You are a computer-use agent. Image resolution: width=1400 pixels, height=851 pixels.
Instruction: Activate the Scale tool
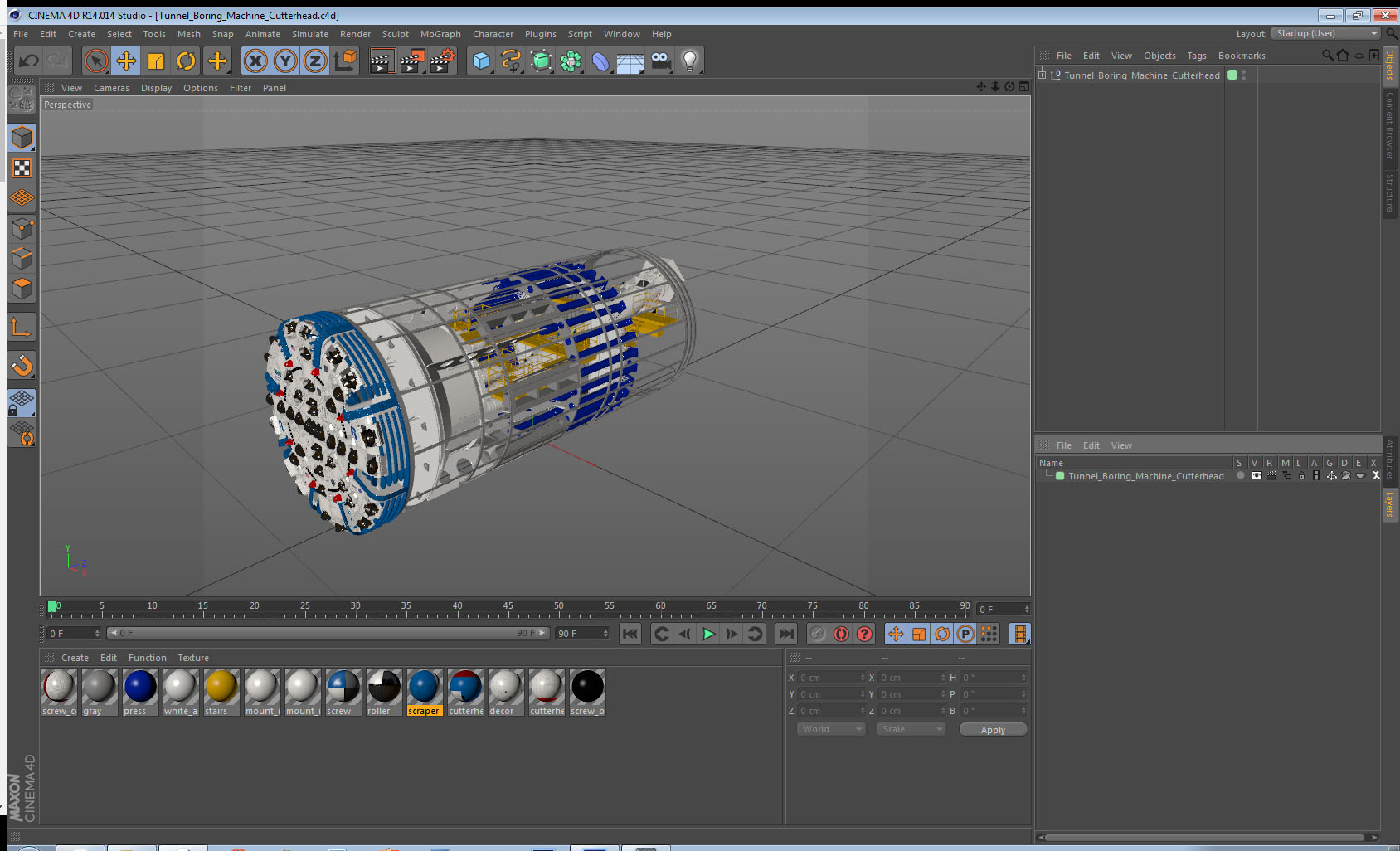[x=156, y=61]
